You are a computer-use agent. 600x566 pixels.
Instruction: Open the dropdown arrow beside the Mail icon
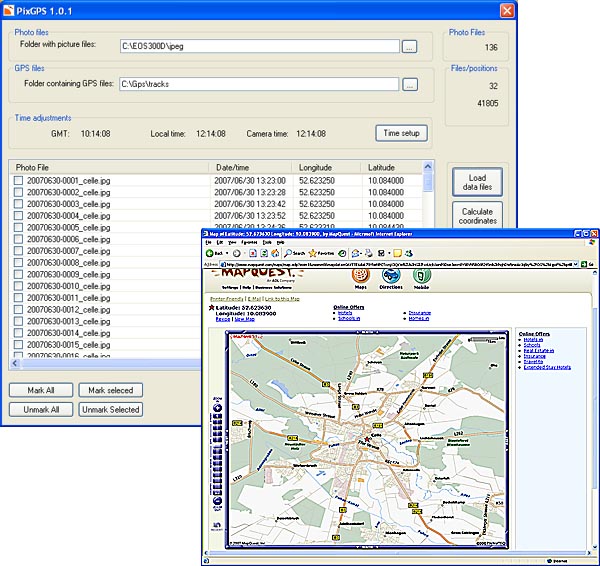point(361,253)
